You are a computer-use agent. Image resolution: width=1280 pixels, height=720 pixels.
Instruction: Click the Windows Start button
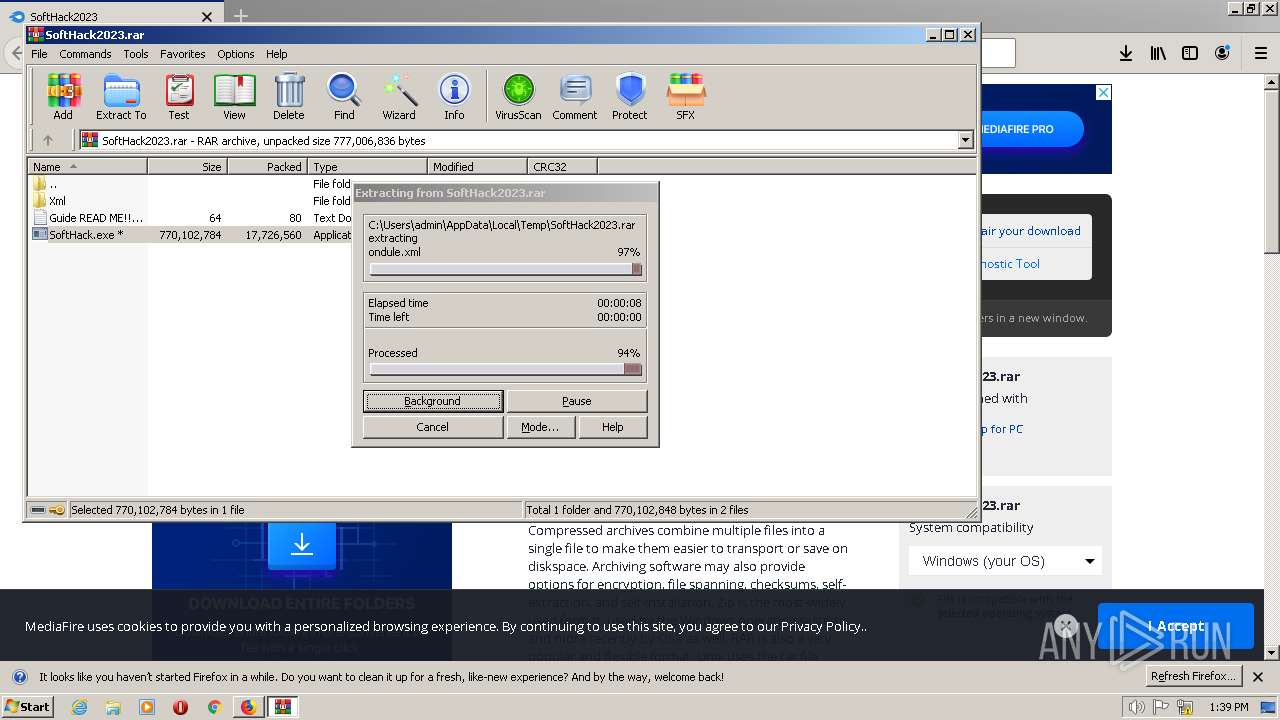point(27,707)
